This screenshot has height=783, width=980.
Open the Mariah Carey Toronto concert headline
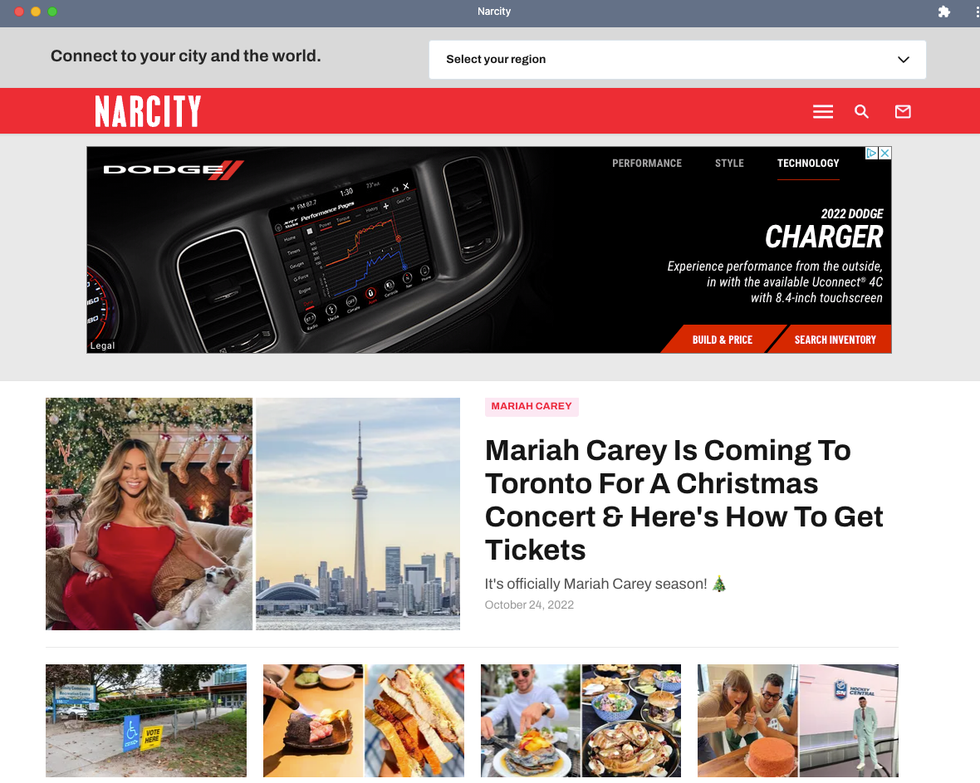coord(684,499)
